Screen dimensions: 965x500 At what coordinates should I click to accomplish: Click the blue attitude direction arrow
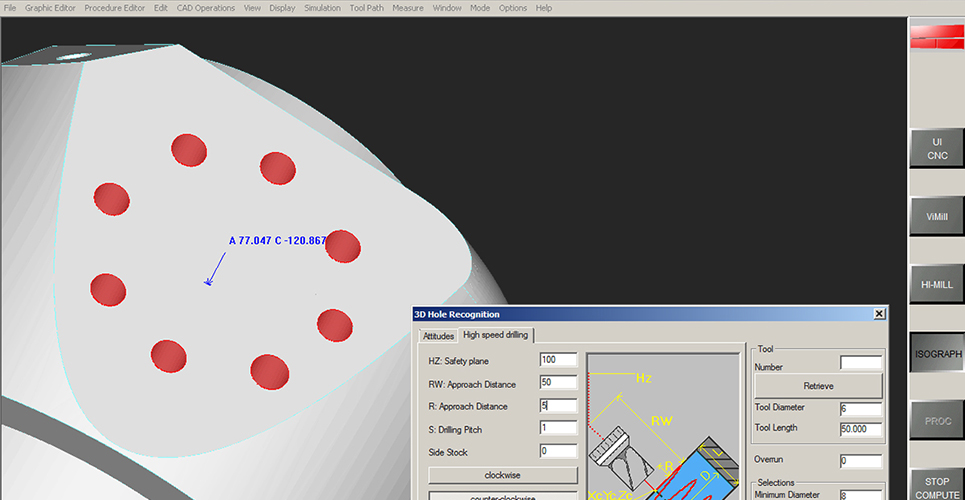(x=215, y=269)
